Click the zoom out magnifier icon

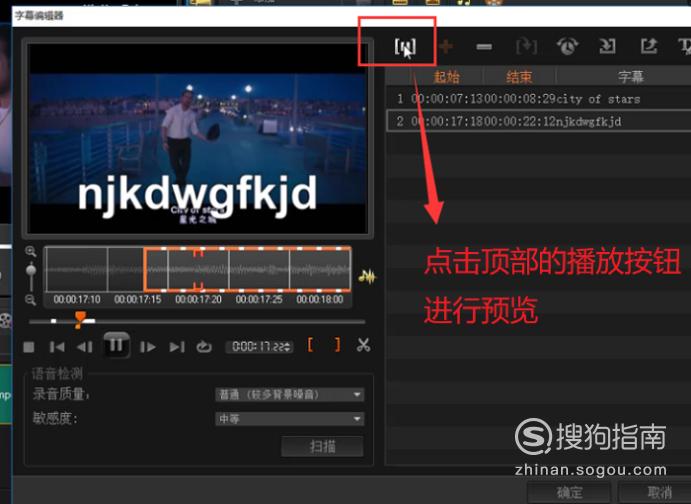click(30, 300)
